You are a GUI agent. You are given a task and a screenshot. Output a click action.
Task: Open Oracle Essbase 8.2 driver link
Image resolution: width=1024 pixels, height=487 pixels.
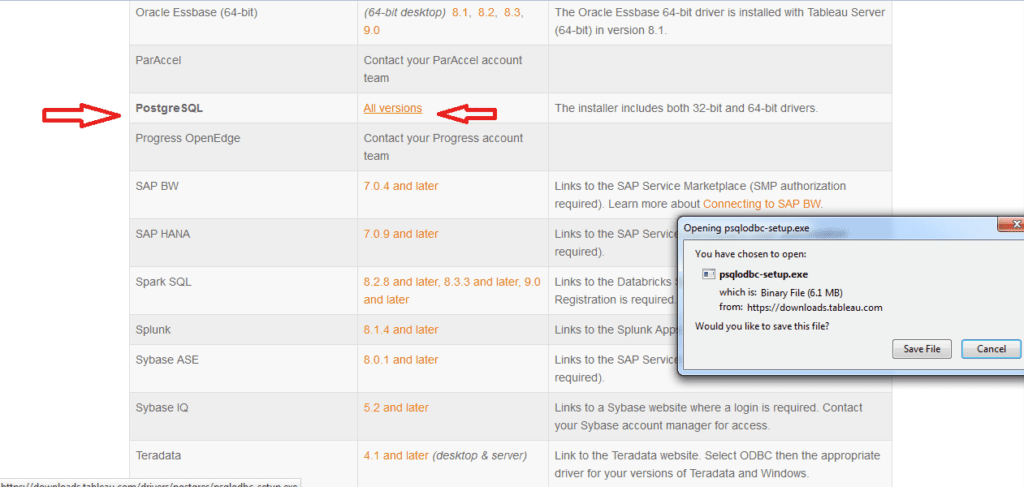(487, 12)
